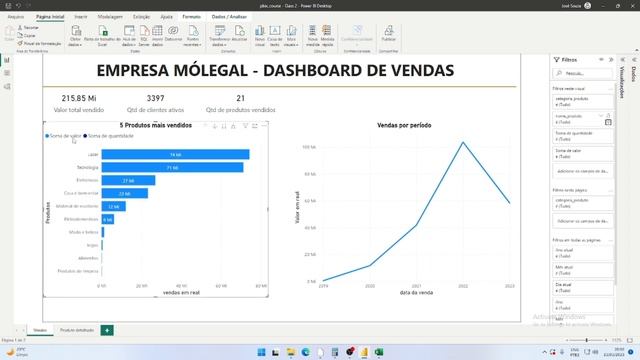Expand the Visualizações pane
The height and width of the screenshot is (360, 640).
(x=622, y=60)
